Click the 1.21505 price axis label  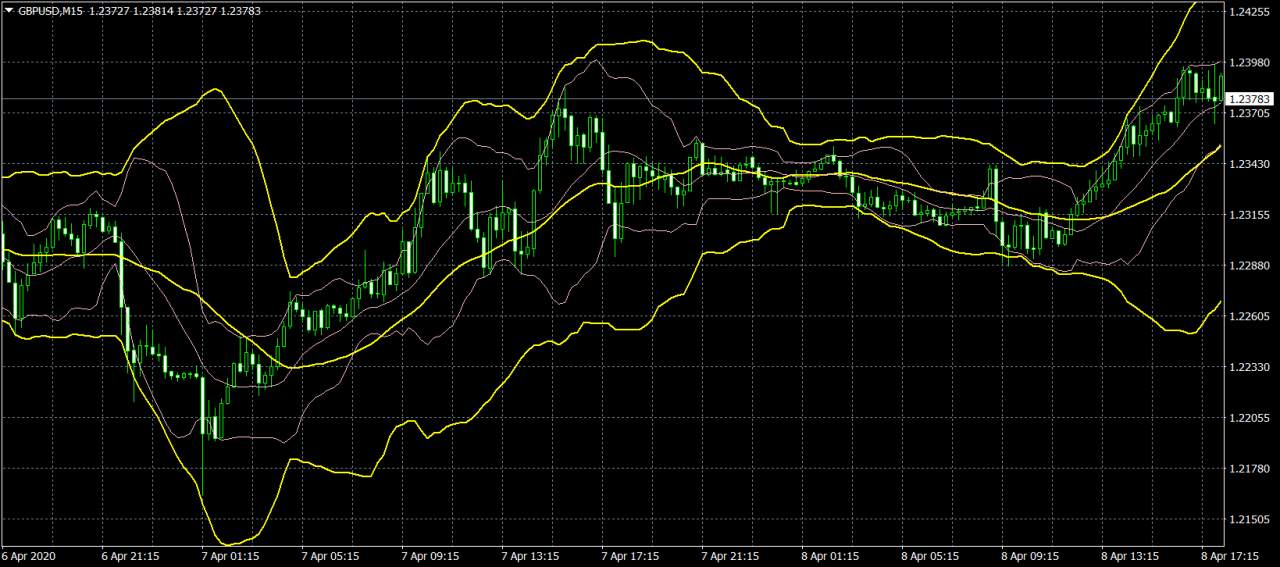(x=1251, y=519)
